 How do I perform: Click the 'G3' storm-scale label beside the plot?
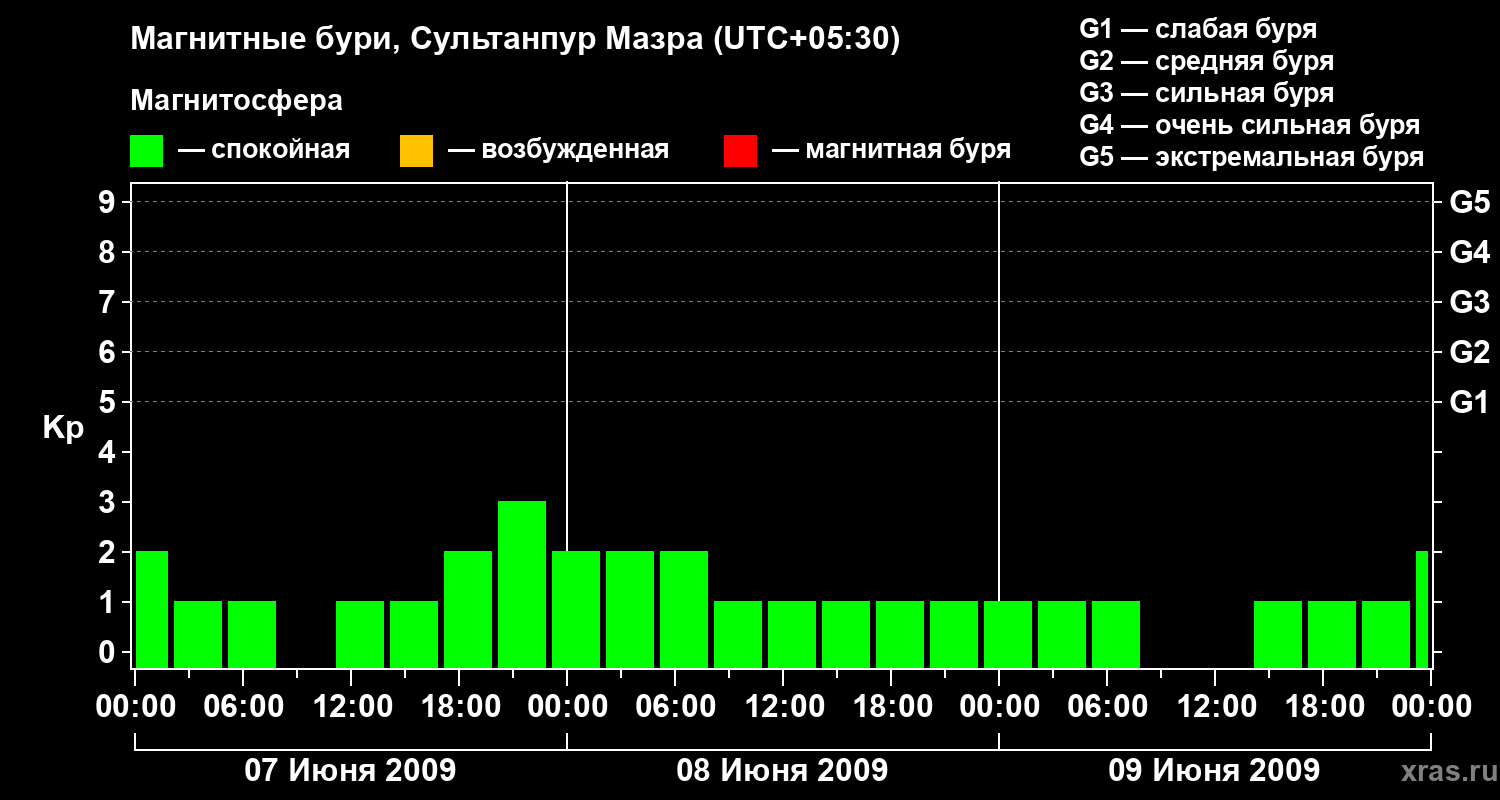[x=1470, y=303]
